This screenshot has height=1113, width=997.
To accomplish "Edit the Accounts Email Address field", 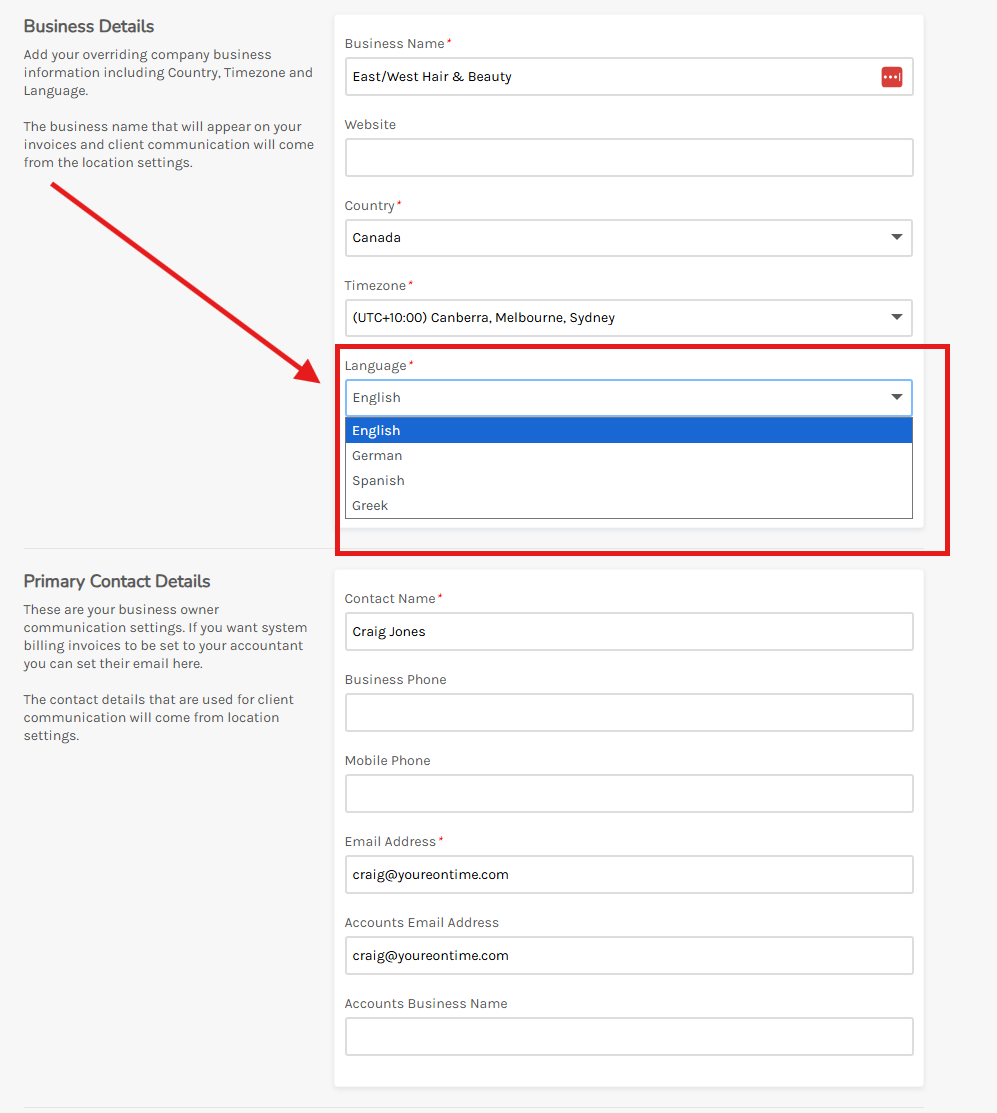I will (x=629, y=955).
